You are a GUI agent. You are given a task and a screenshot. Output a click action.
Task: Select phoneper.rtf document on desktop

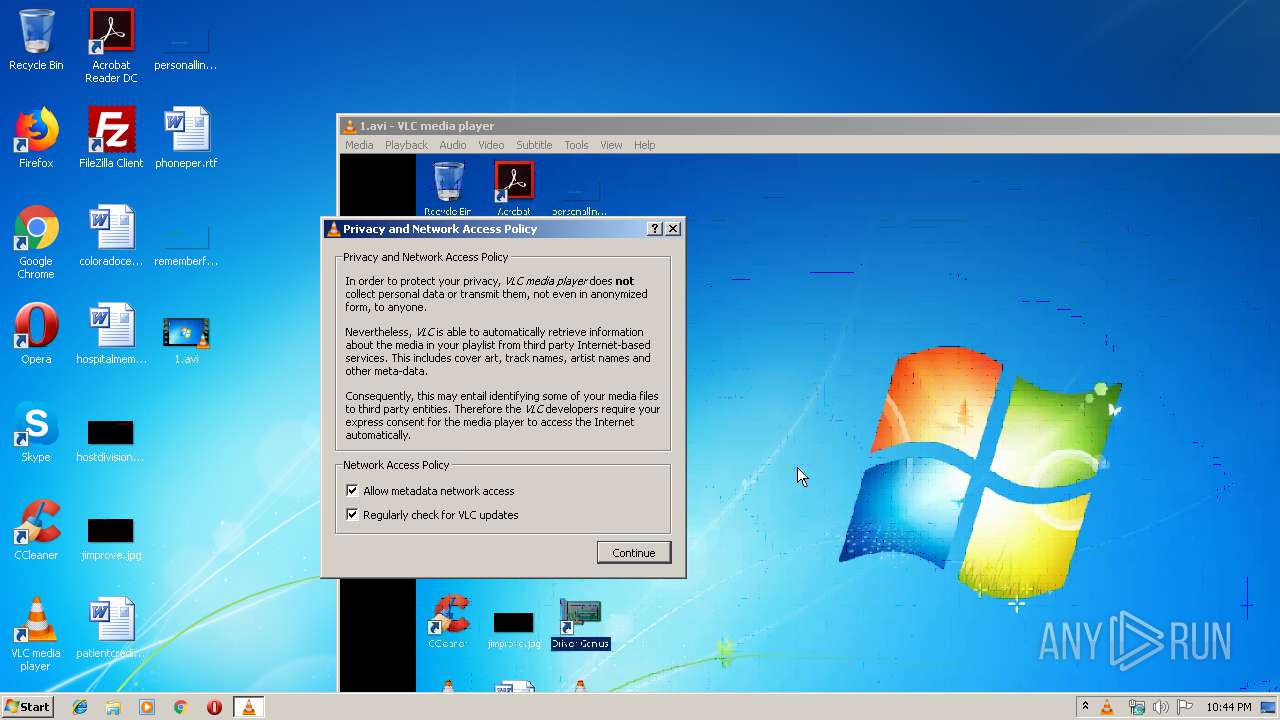pos(186,138)
